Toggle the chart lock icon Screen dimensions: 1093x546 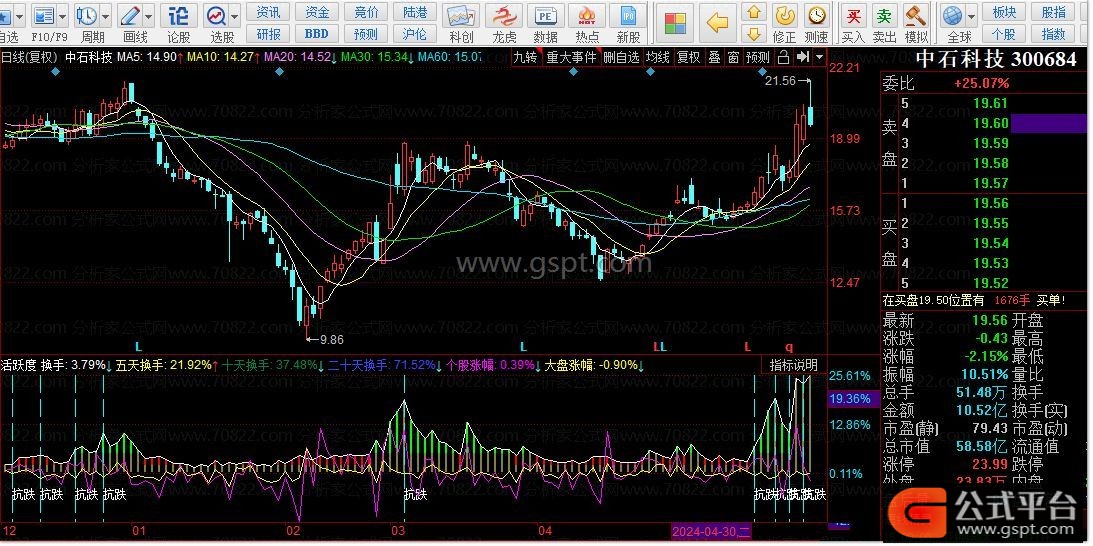(x=784, y=57)
